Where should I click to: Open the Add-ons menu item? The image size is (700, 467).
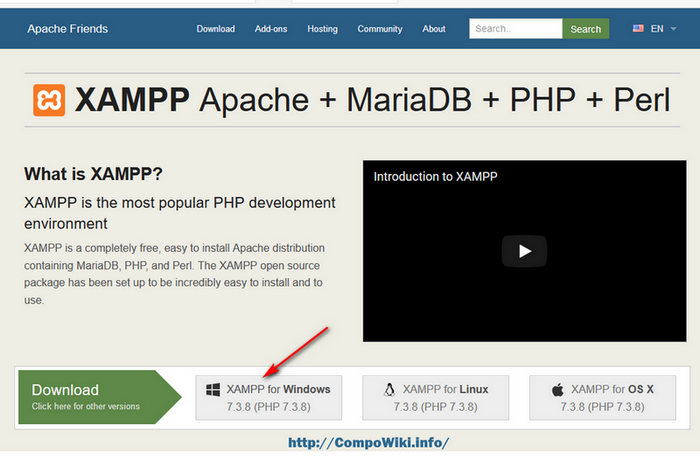(271, 29)
